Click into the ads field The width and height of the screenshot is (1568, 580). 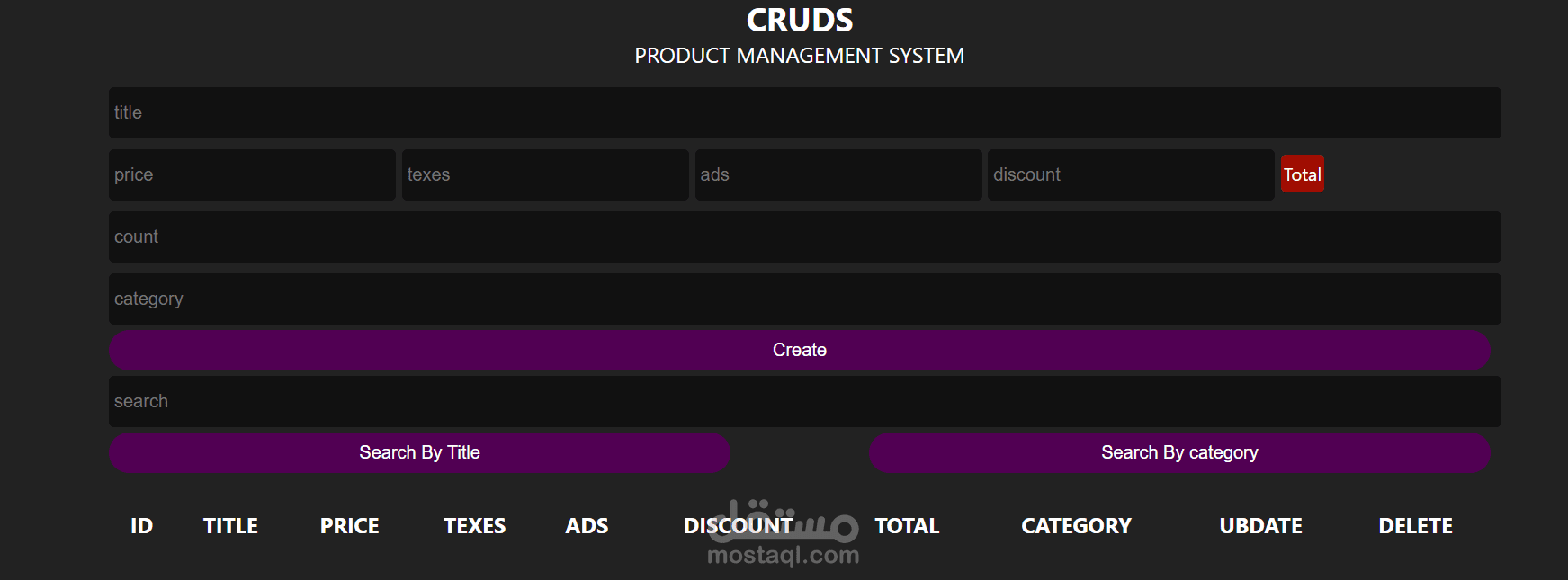tap(838, 174)
